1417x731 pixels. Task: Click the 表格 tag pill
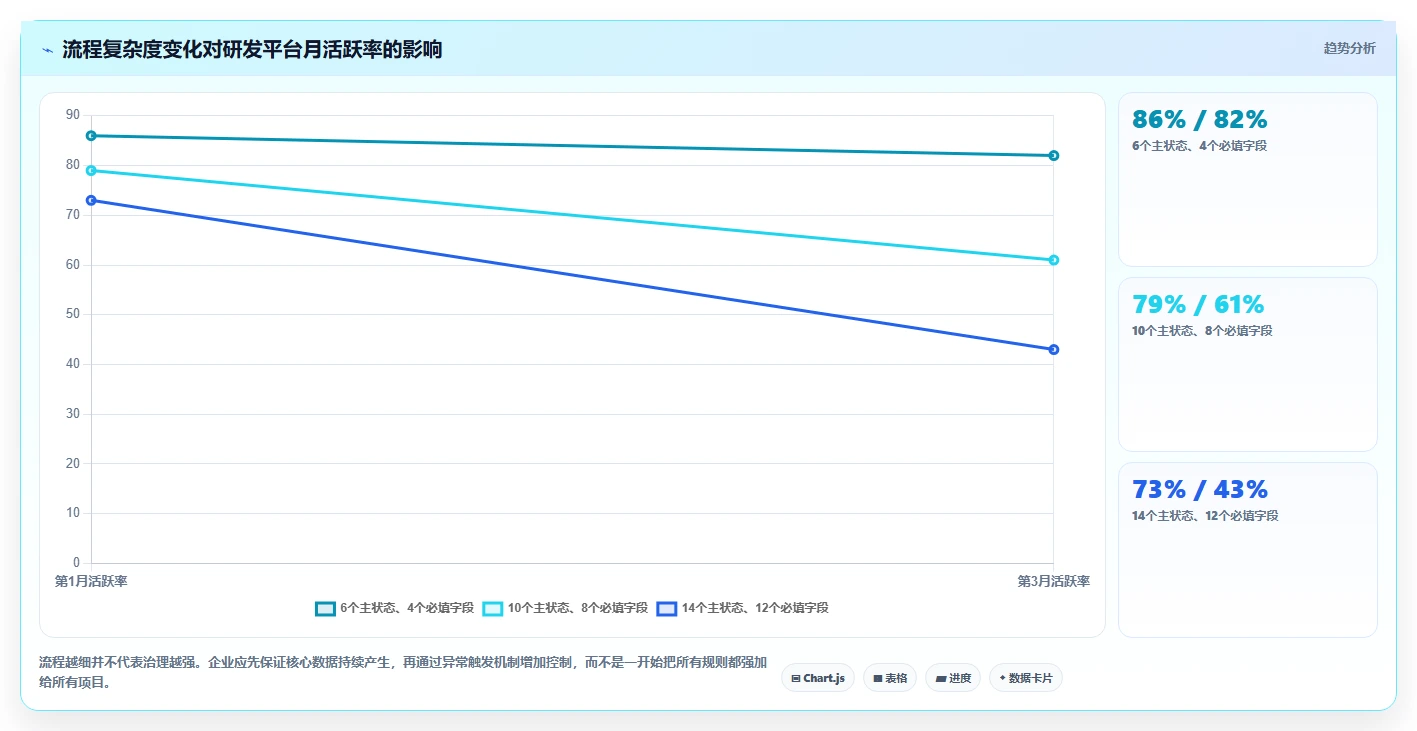pyautogui.click(x=890, y=678)
